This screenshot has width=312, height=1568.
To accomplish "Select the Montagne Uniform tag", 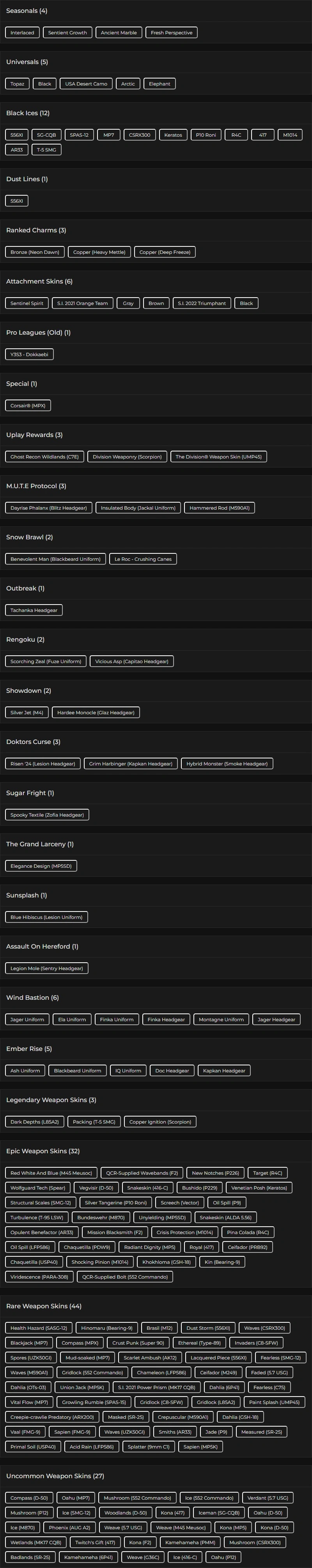I will click(x=222, y=1019).
